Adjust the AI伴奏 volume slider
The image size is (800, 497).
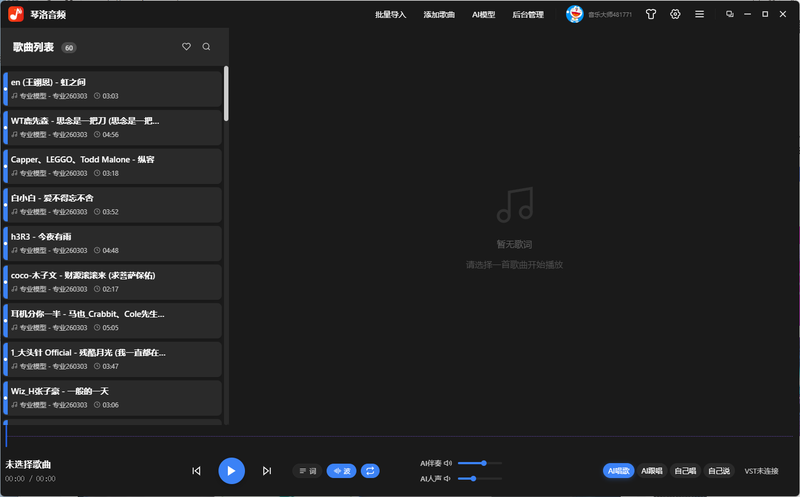point(480,463)
